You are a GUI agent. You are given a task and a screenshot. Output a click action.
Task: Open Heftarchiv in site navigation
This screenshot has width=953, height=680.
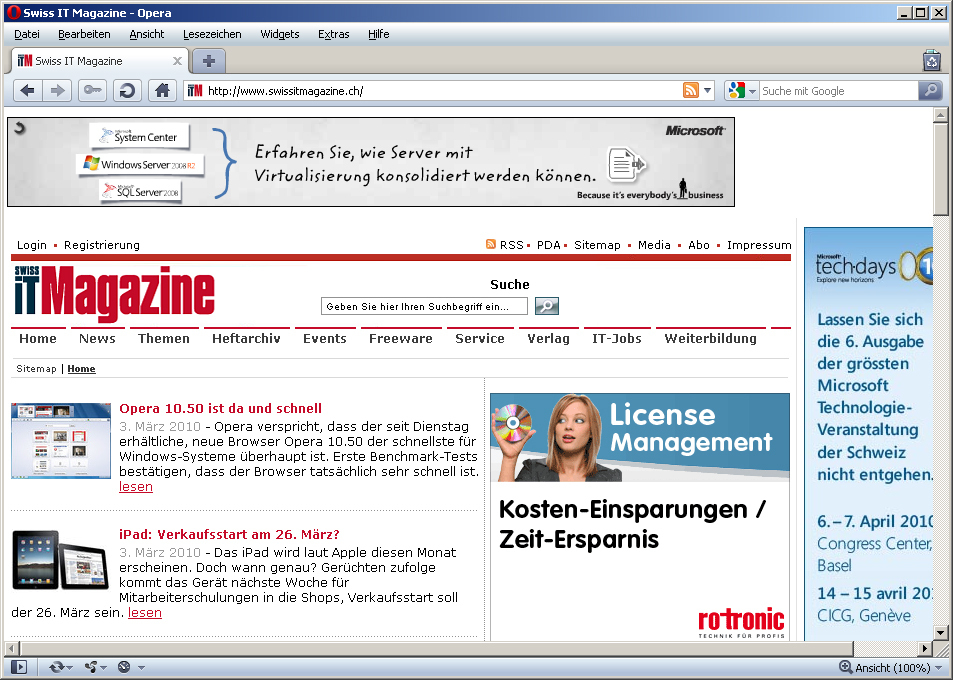coord(246,338)
